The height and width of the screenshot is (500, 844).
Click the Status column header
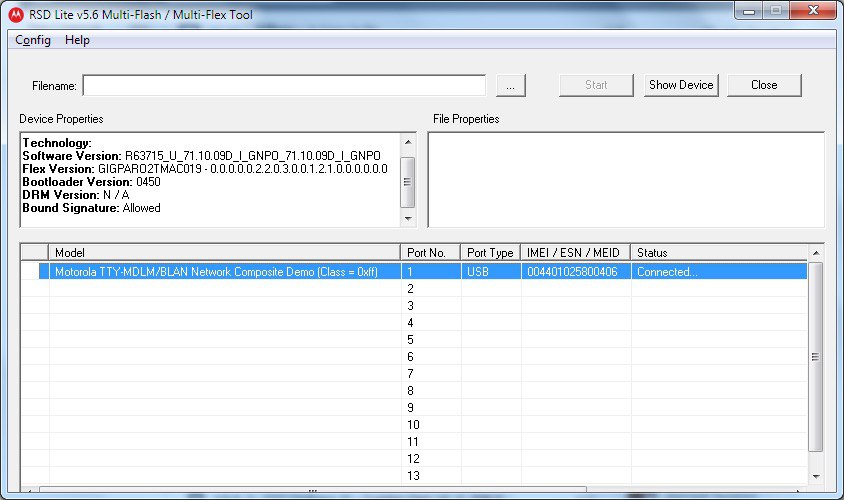pyautogui.click(x=719, y=252)
